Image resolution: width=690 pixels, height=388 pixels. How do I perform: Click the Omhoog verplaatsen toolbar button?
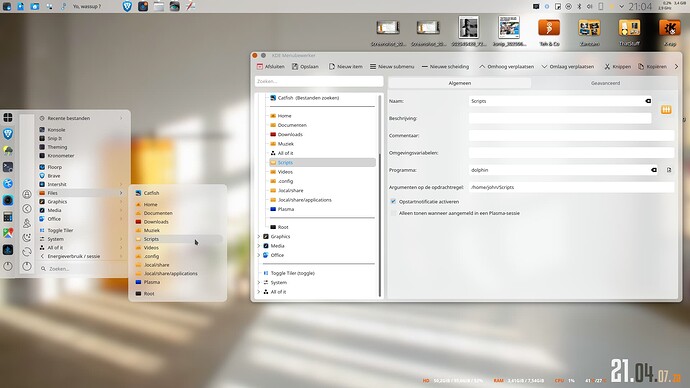[506, 66]
